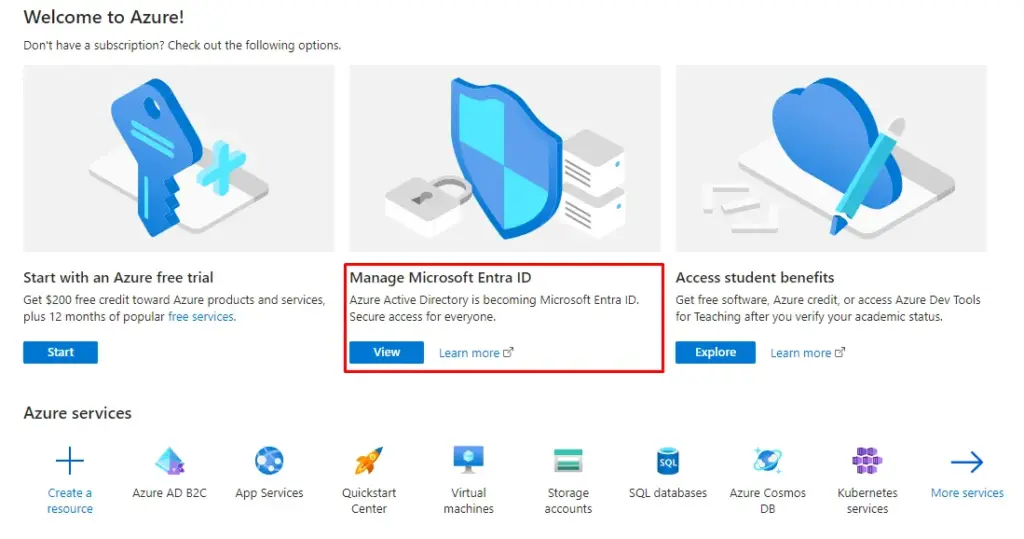Open the SQL databases icon
This screenshot has width=1024, height=539.
(667, 461)
